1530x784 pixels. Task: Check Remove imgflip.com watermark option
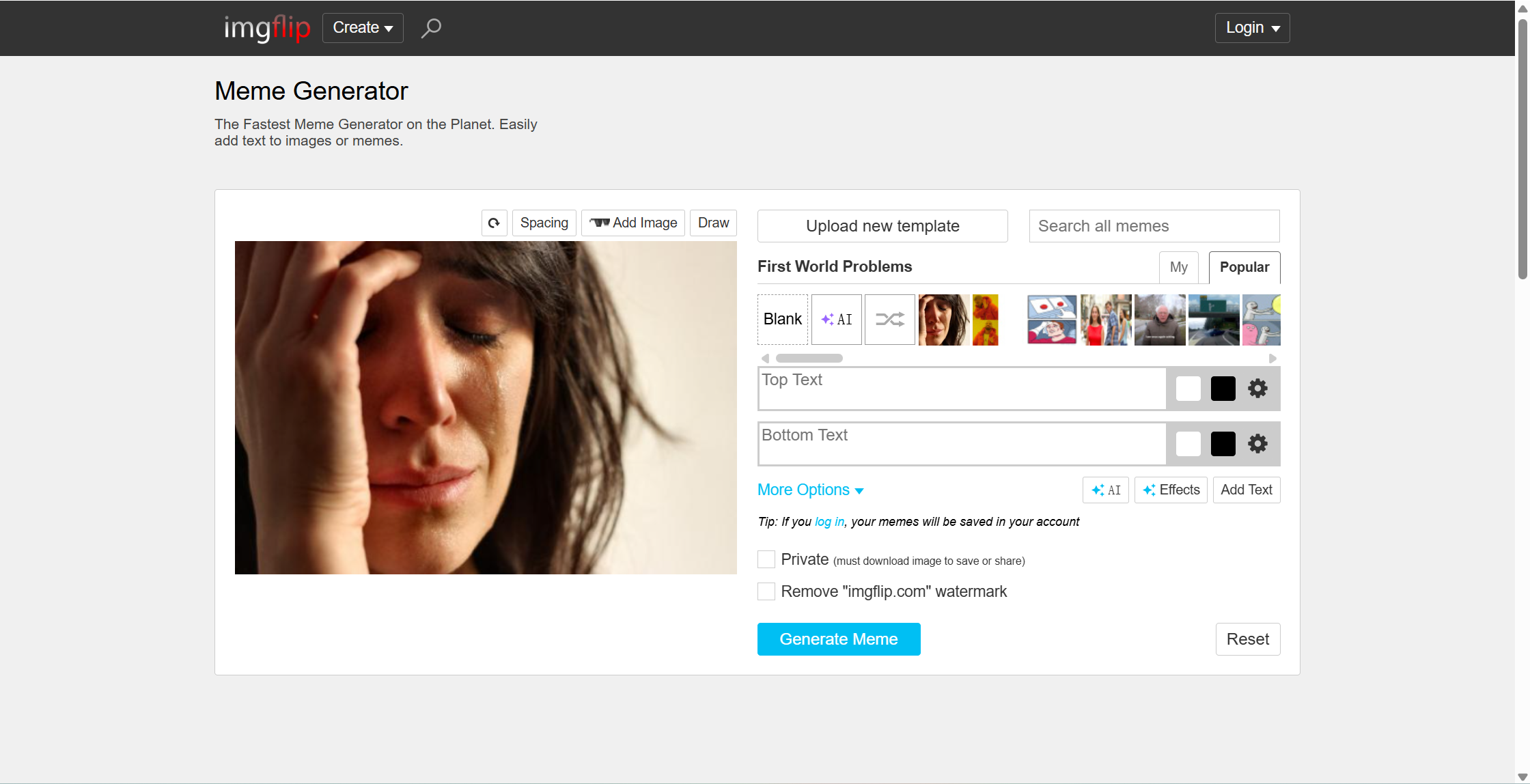tap(766, 591)
